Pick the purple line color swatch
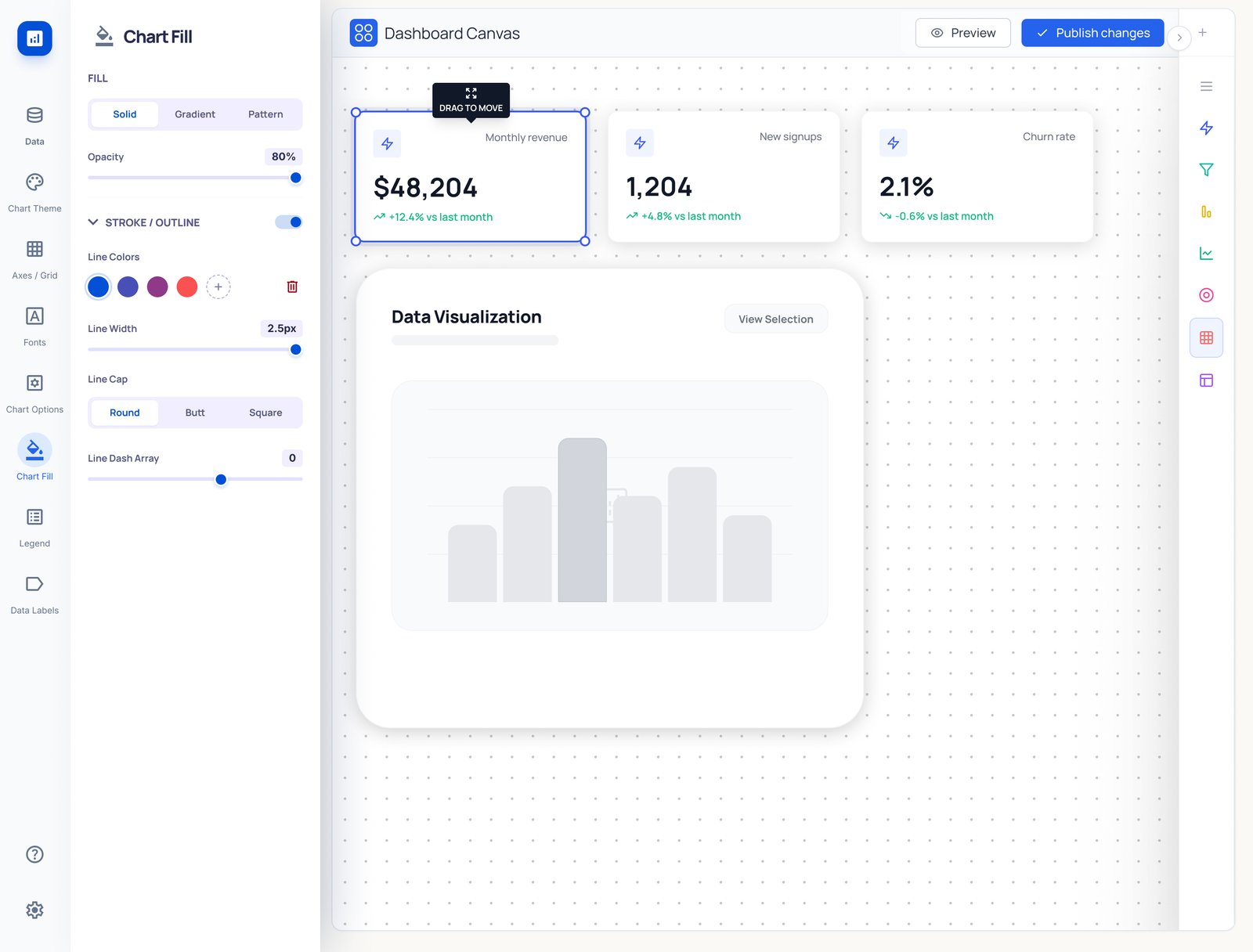This screenshot has width=1253, height=952. click(157, 287)
